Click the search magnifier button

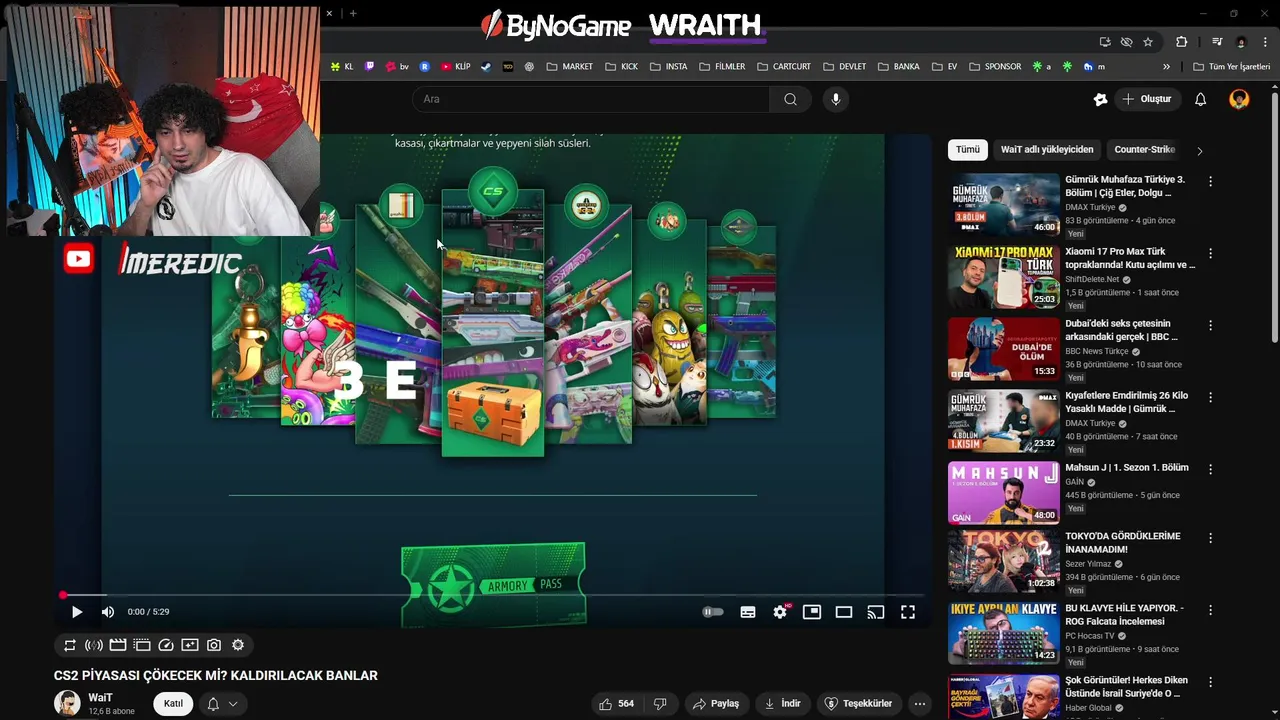790,99
